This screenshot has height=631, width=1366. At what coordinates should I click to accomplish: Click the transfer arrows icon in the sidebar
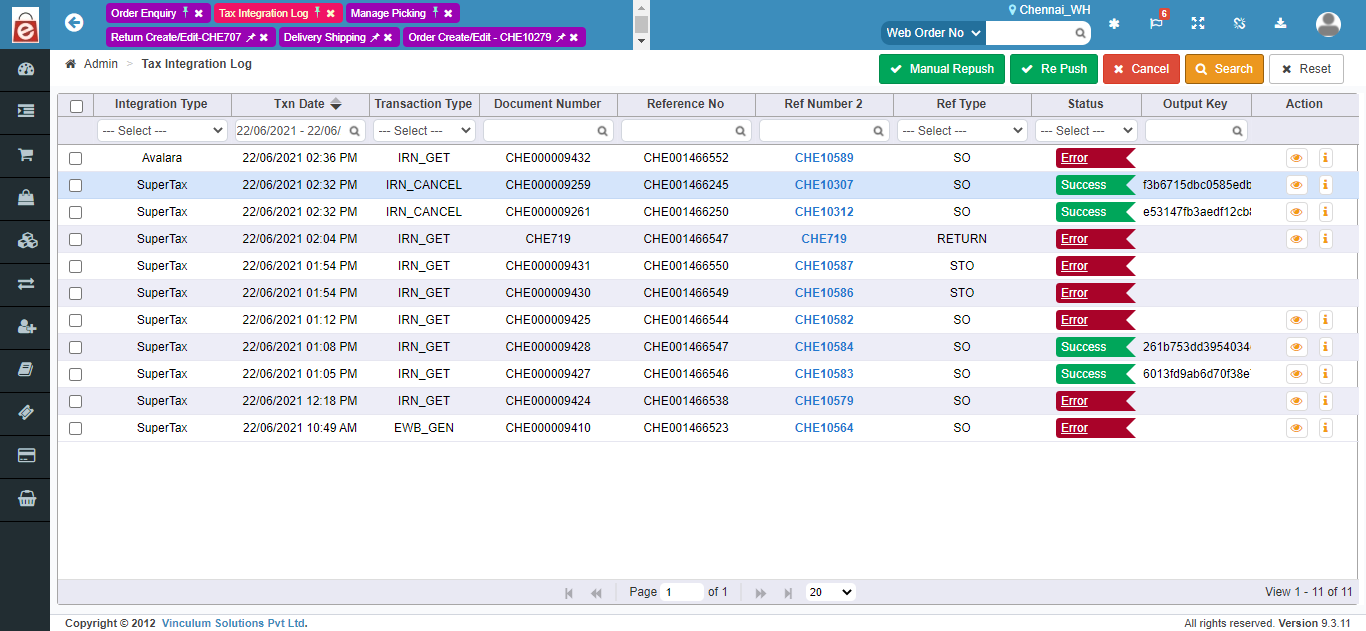(x=24, y=283)
